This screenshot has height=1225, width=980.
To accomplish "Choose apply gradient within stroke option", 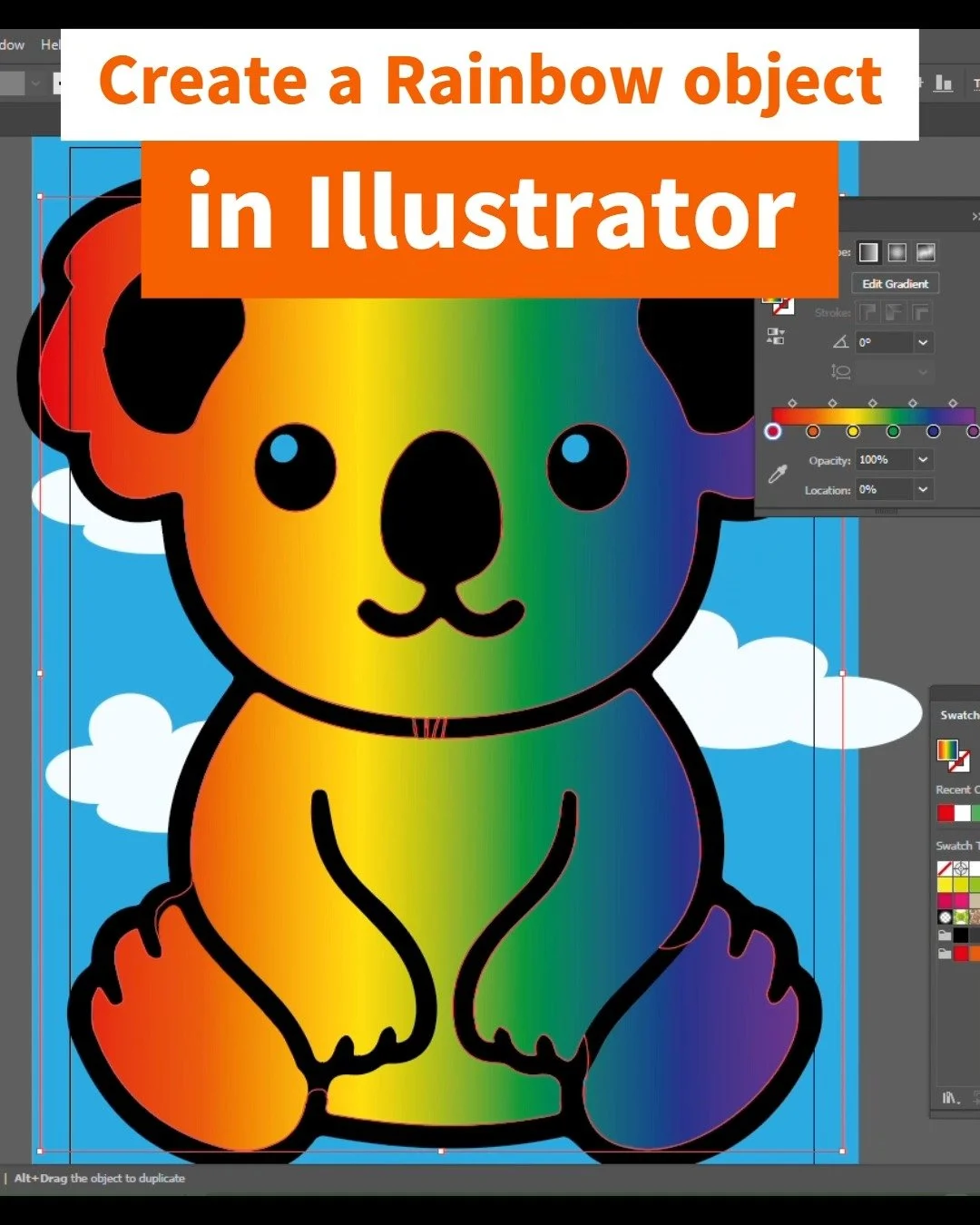I will (x=868, y=313).
